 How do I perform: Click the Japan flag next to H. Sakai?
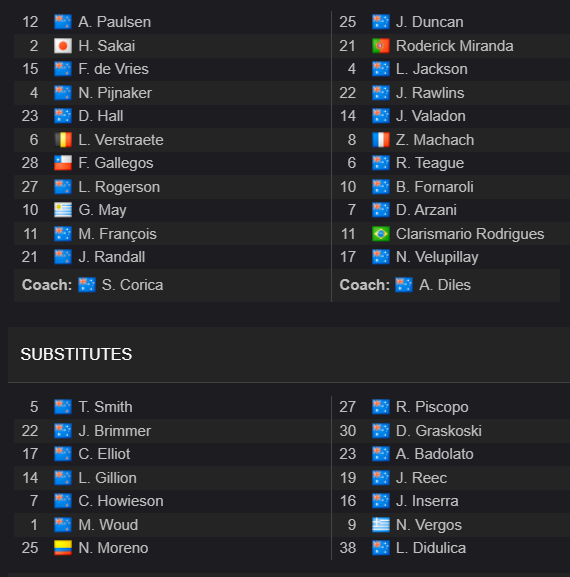click(63, 46)
